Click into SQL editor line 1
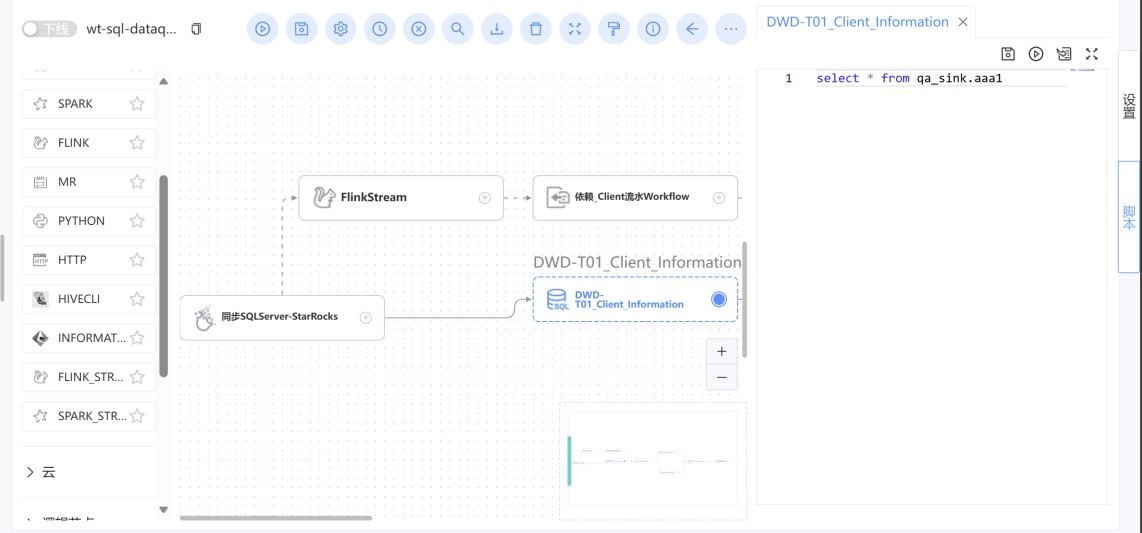 coord(941,78)
